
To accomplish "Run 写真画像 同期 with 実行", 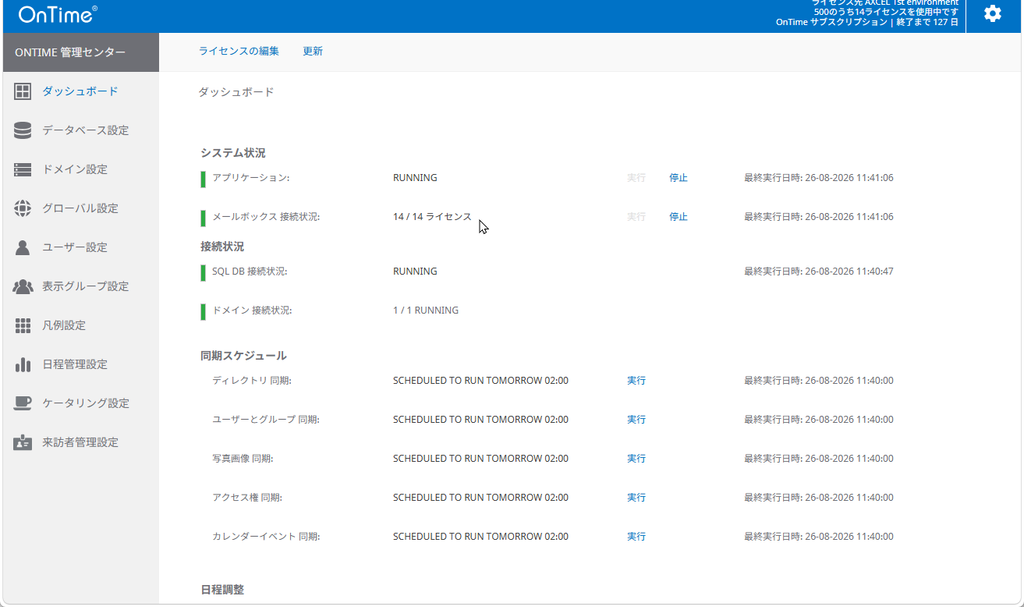I will [637, 459].
